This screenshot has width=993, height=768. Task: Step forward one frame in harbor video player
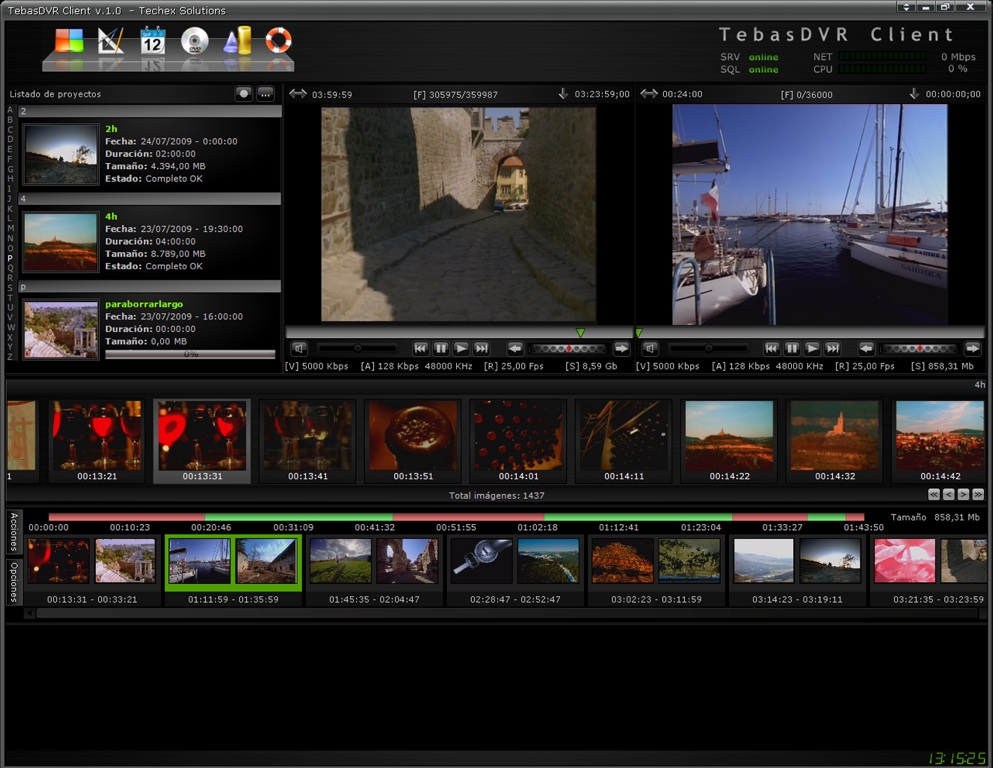tap(973, 348)
